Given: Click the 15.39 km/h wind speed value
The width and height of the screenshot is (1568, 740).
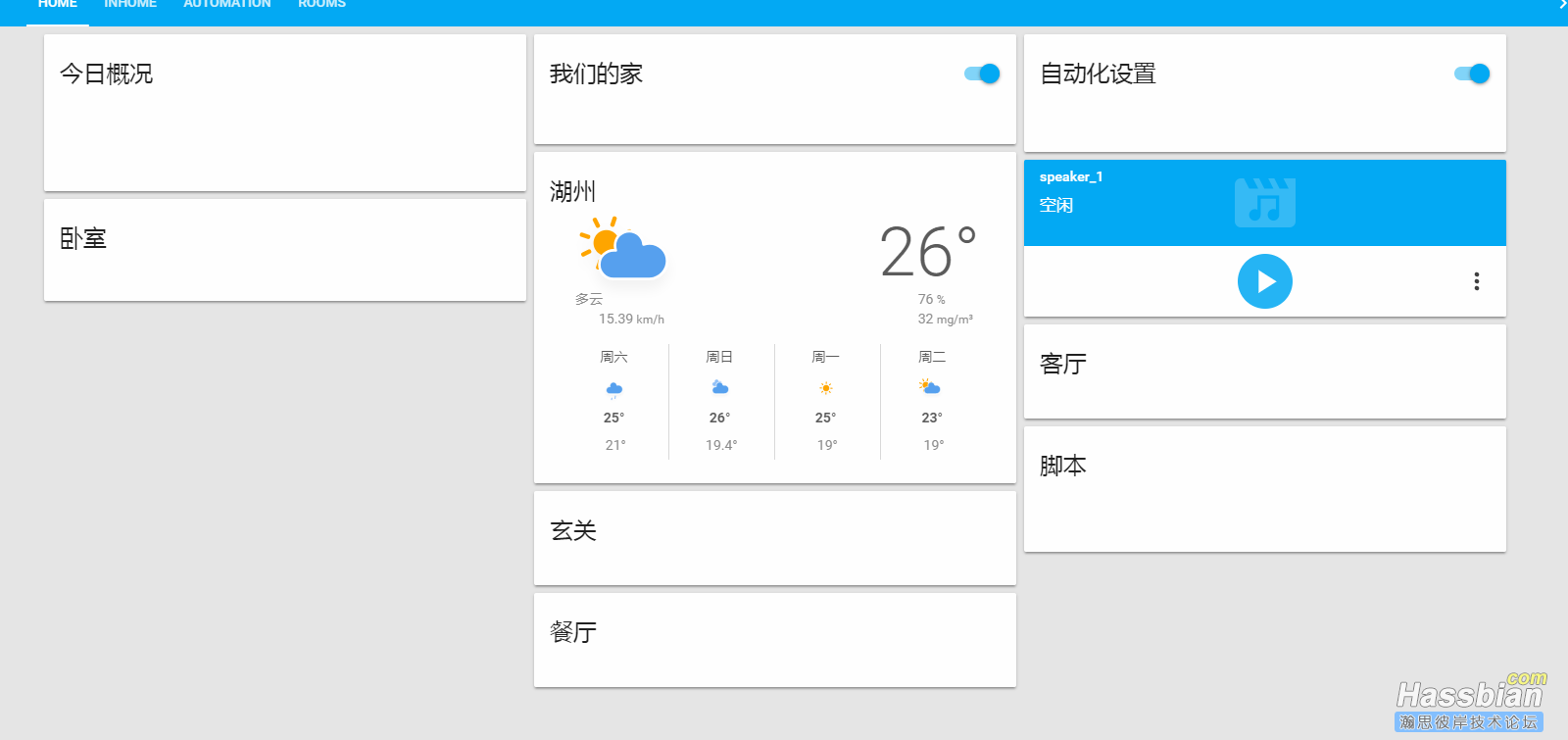Looking at the screenshot, I should click(x=632, y=320).
